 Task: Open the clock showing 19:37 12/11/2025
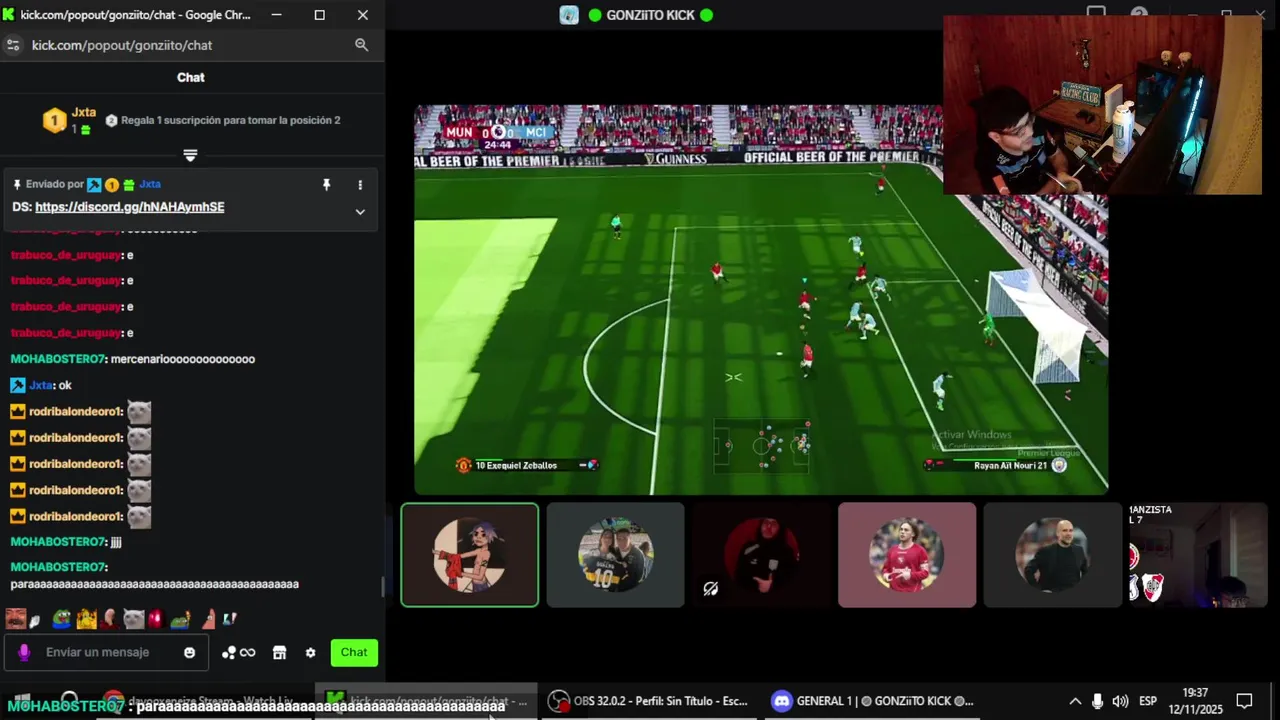(1195, 701)
